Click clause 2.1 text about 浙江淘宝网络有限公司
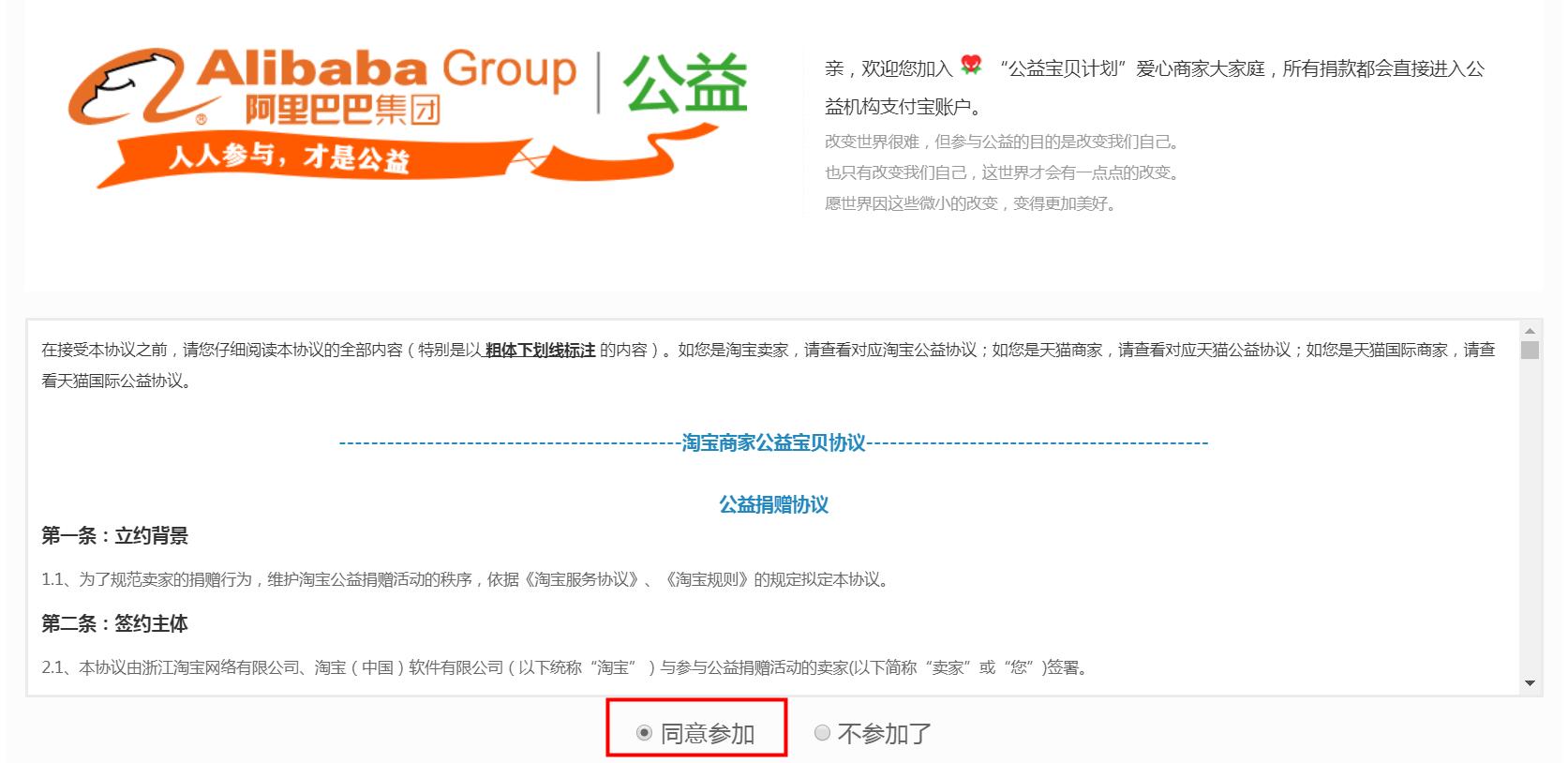1568x763 pixels. pos(564,667)
